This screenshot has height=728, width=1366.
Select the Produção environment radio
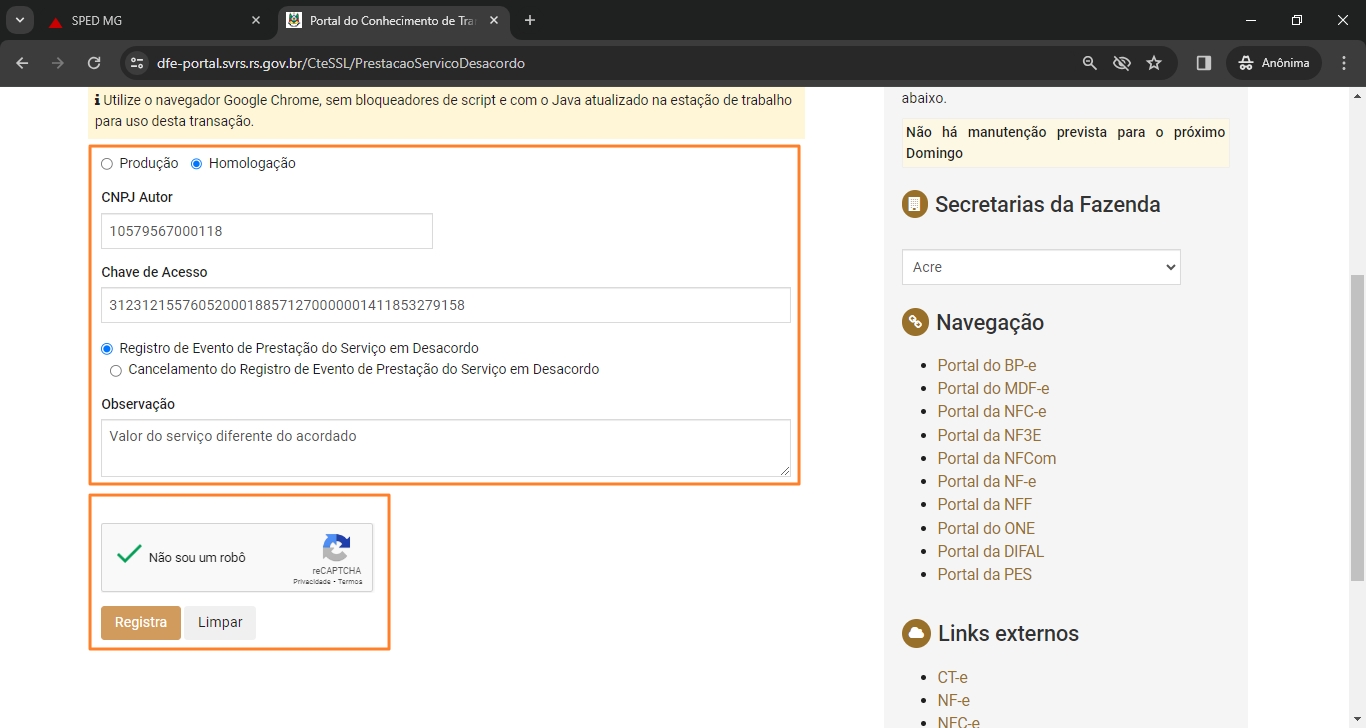[x=107, y=164]
